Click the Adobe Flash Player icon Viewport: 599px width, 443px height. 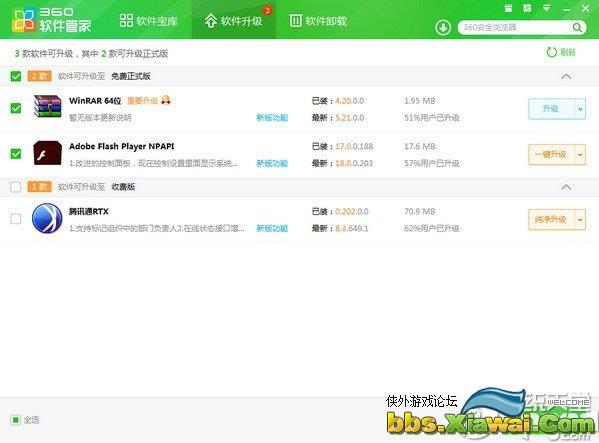coord(47,153)
